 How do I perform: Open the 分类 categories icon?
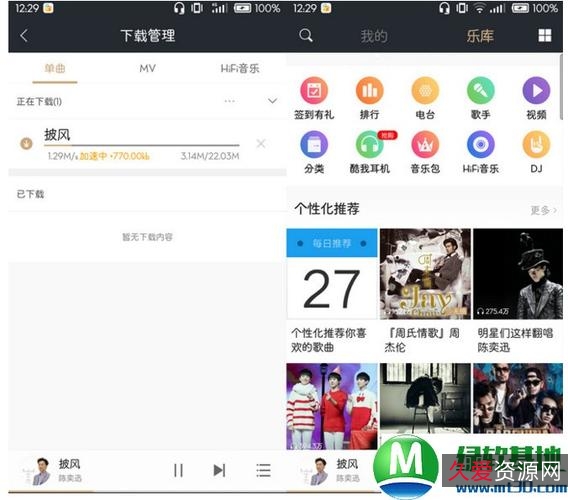click(314, 145)
